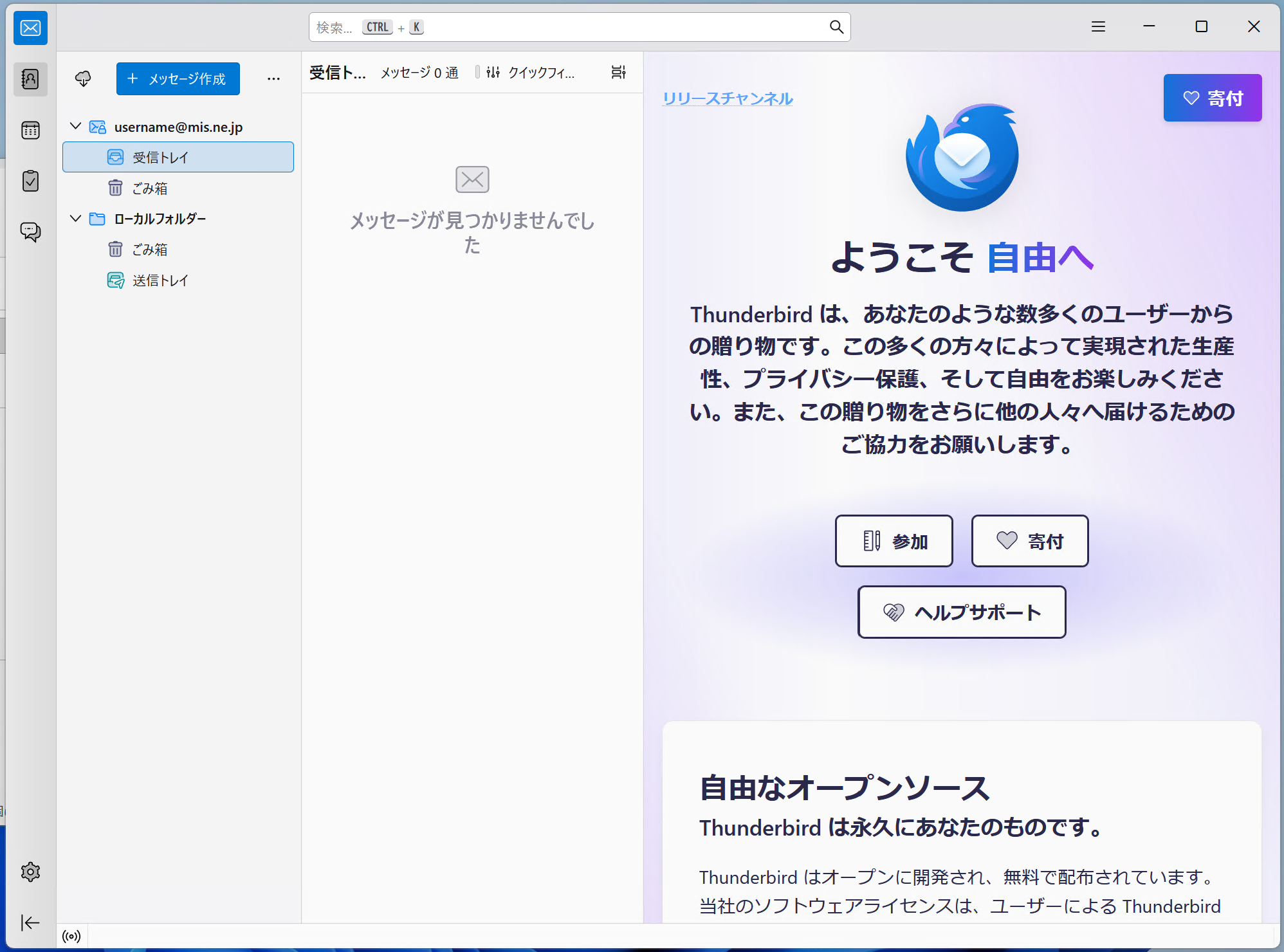Click the メッセージ作成 button
The width and height of the screenshot is (1284, 952).
(x=178, y=78)
